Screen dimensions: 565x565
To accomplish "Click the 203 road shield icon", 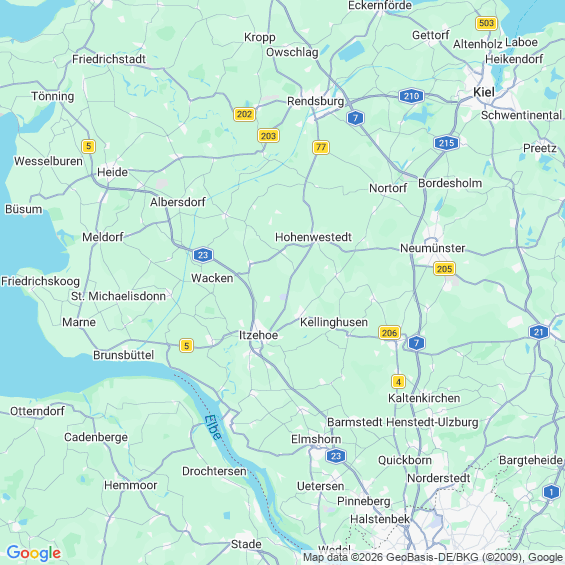I will click(x=268, y=136).
